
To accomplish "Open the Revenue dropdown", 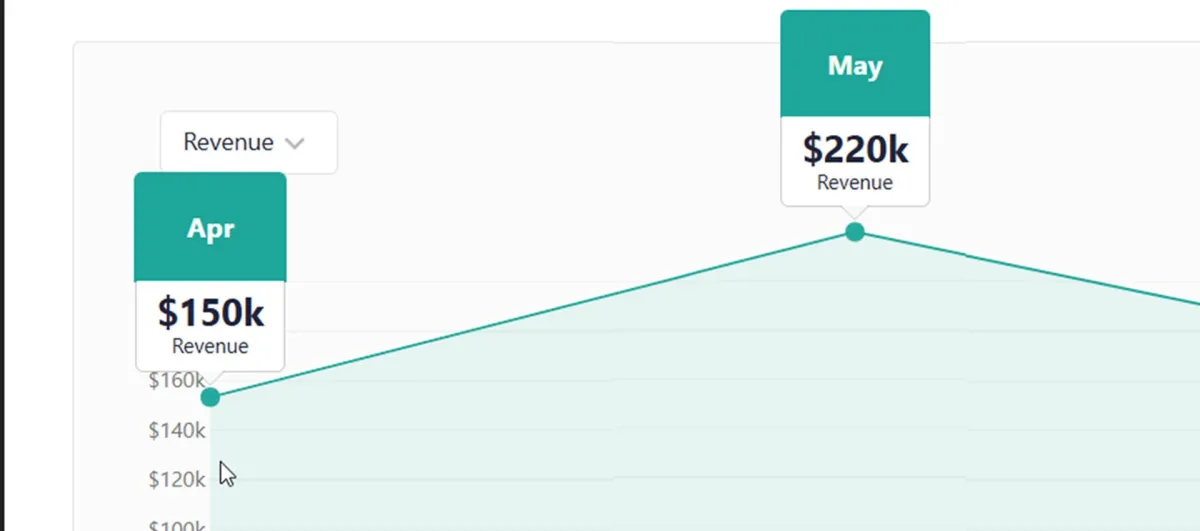I will point(249,142).
